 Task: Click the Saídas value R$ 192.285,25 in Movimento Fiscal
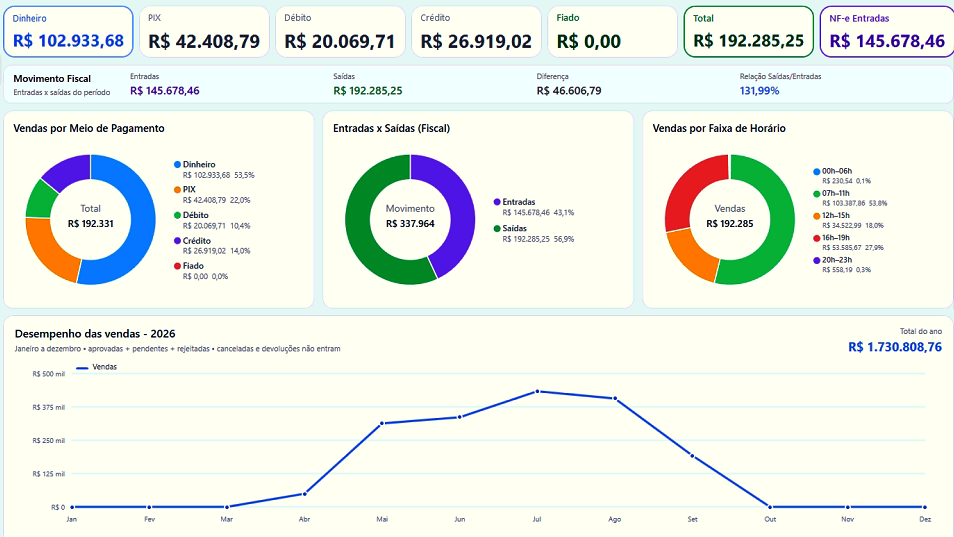coord(367,91)
